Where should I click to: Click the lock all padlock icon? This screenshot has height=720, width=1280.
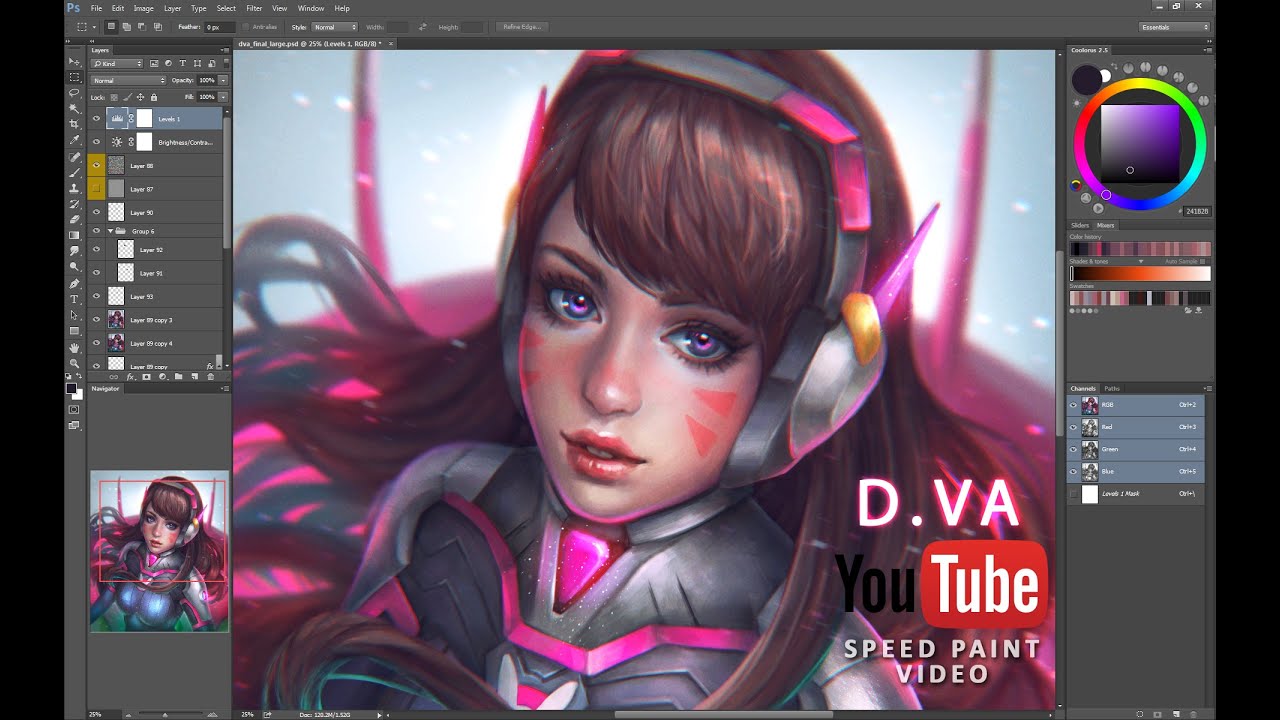point(153,97)
